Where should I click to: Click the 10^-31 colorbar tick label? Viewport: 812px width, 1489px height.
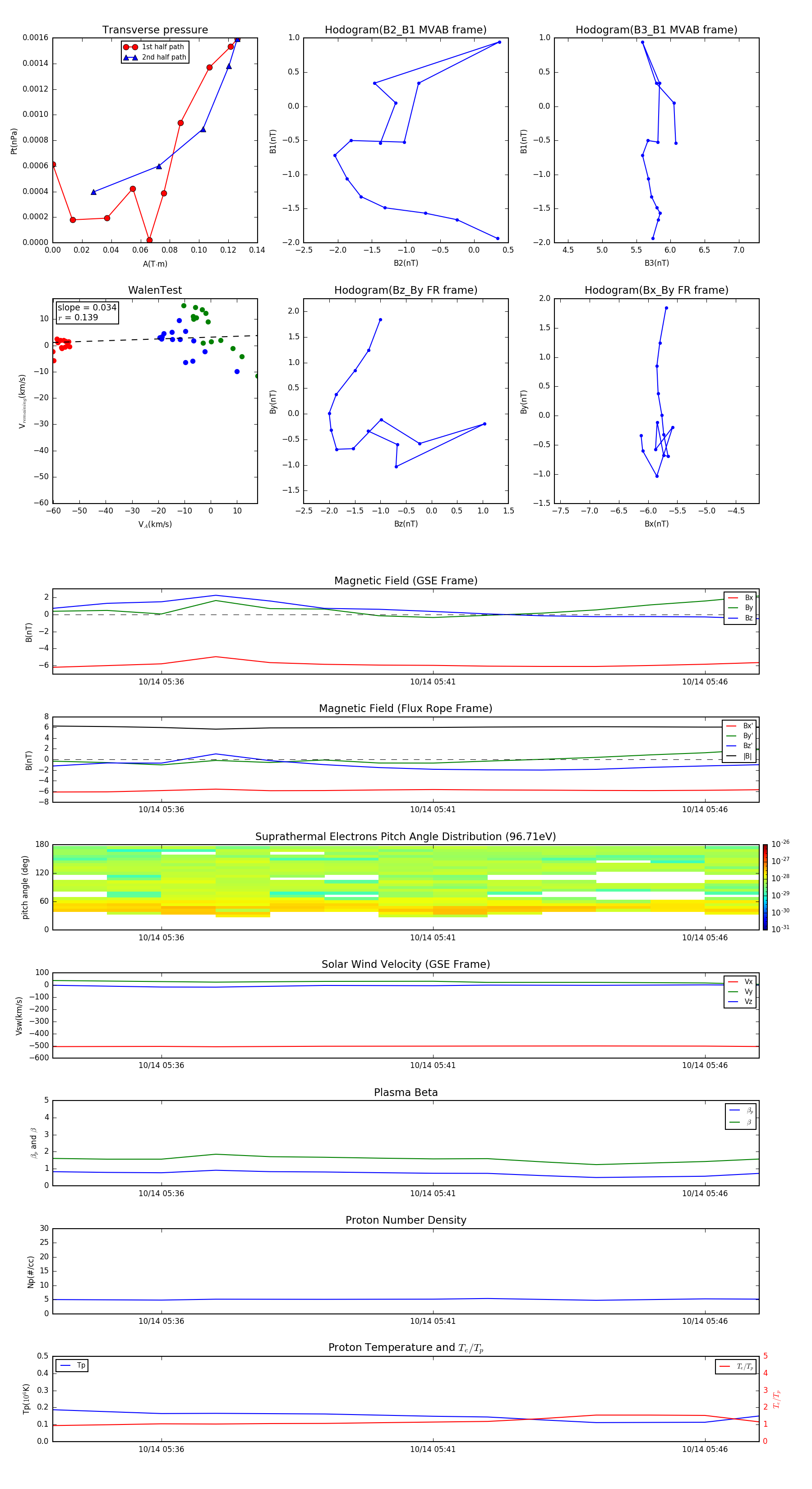[780, 929]
